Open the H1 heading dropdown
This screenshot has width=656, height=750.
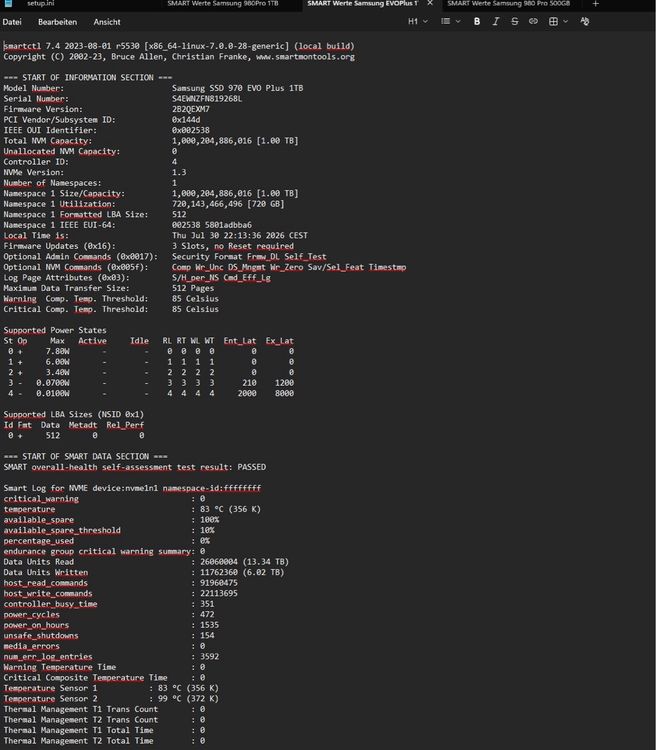click(x=417, y=22)
